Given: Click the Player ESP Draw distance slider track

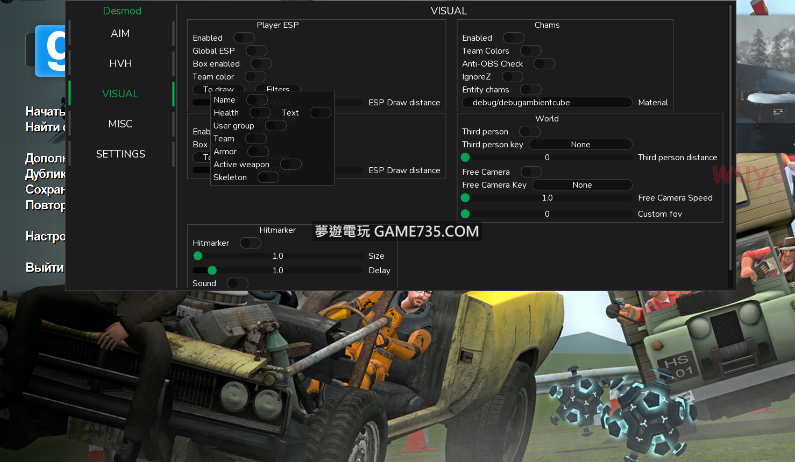Looking at the screenshot, I should point(278,102).
